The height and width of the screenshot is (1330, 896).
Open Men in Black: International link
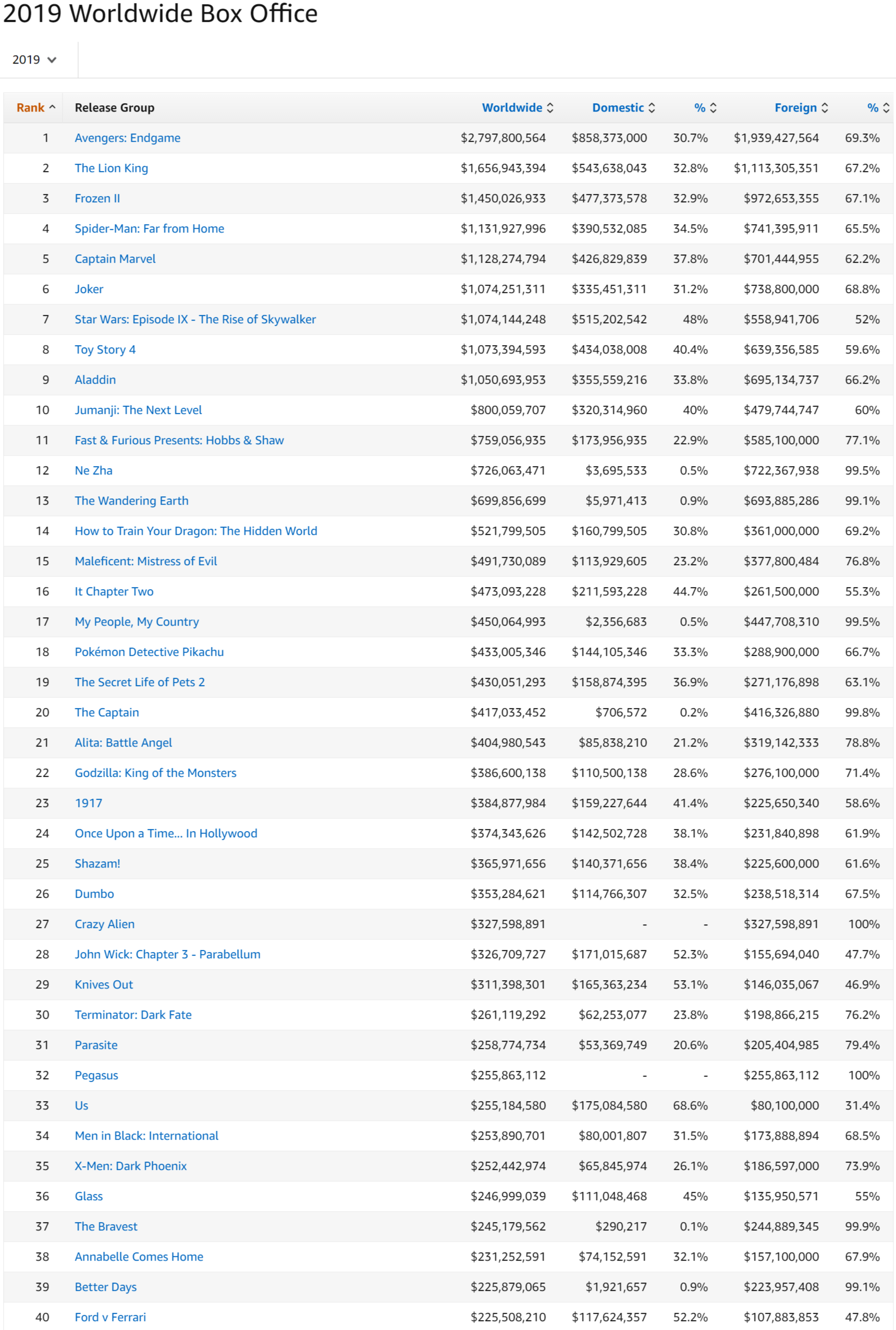pos(147,1136)
